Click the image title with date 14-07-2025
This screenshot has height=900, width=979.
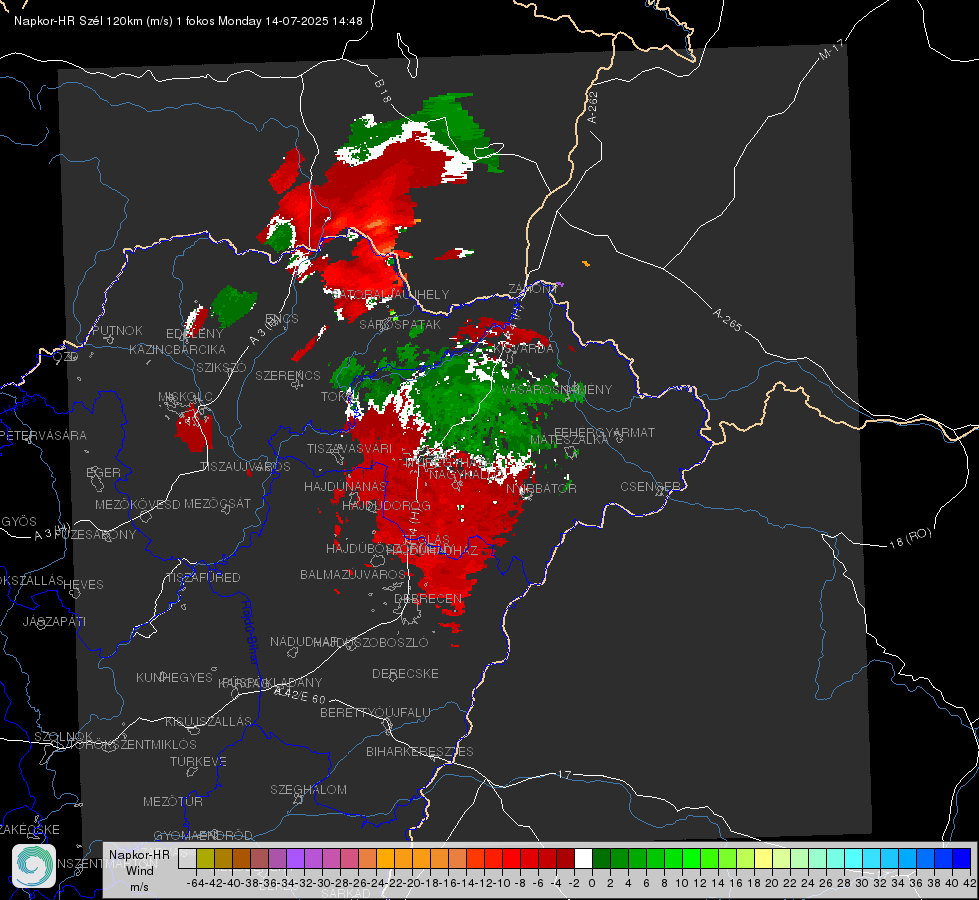pyautogui.click(x=188, y=21)
